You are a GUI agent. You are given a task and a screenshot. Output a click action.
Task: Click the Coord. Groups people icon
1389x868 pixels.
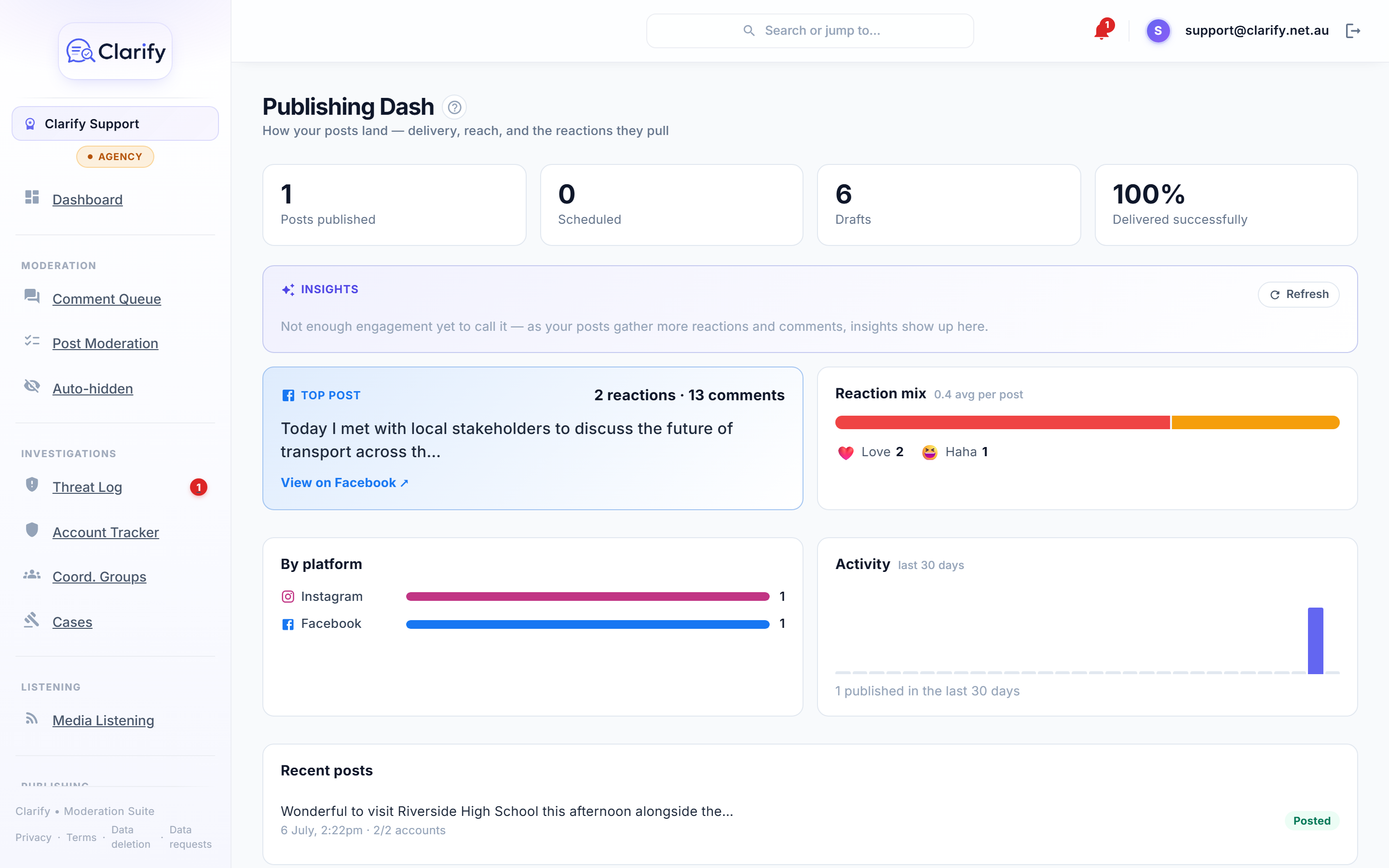point(32,575)
